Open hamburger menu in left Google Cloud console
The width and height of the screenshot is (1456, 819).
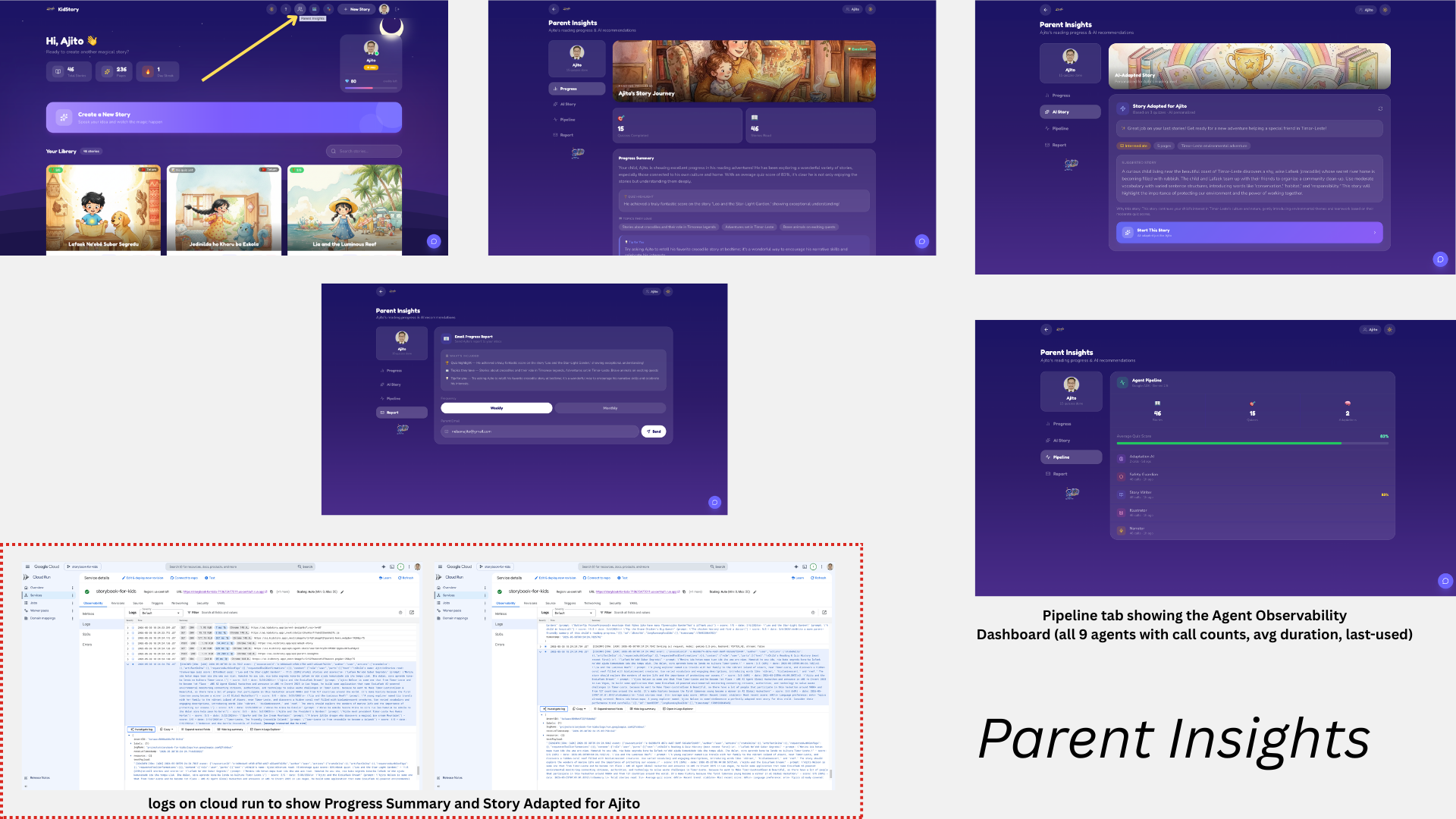pyautogui.click(x=27, y=566)
